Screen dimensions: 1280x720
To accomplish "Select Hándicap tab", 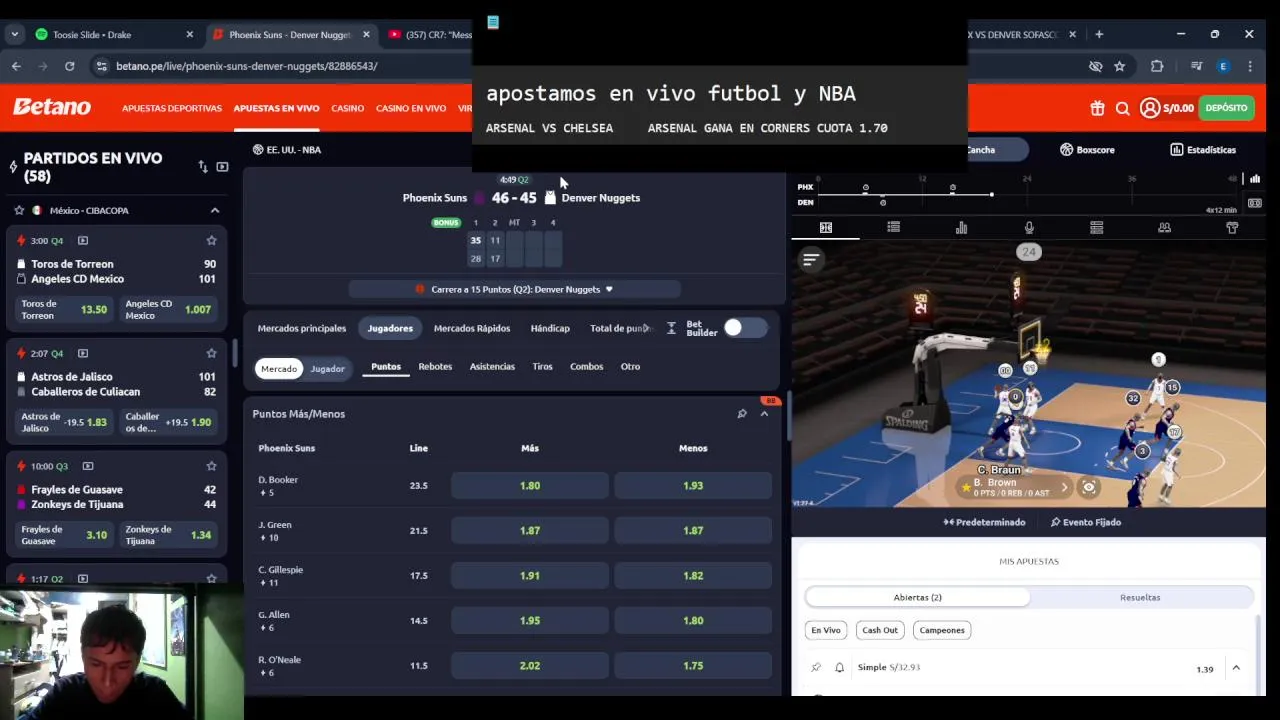I will point(550,328).
